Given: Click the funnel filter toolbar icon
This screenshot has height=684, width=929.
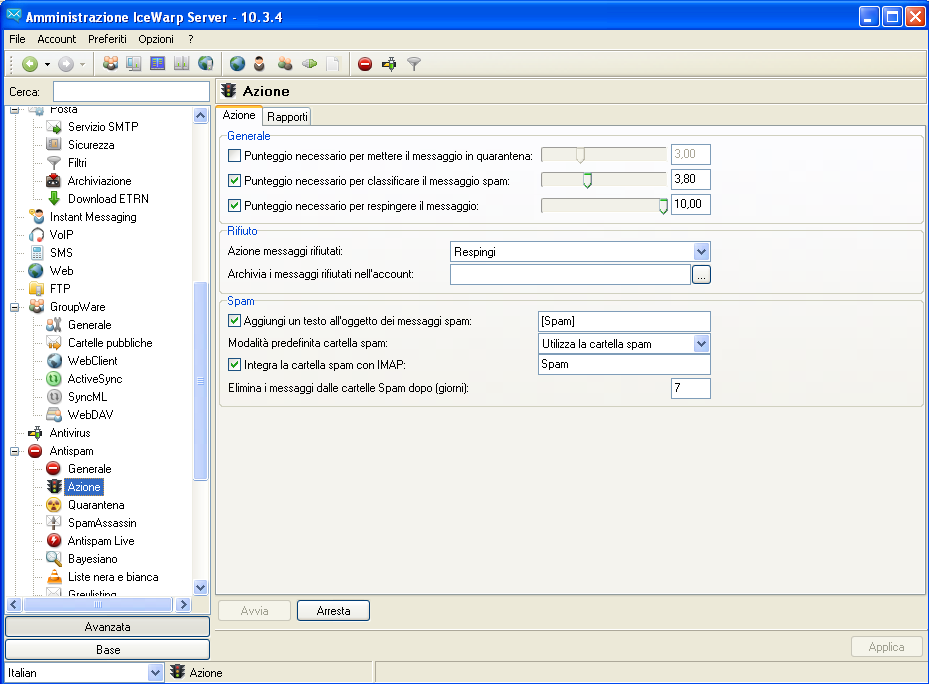Looking at the screenshot, I should pyautogui.click(x=414, y=64).
